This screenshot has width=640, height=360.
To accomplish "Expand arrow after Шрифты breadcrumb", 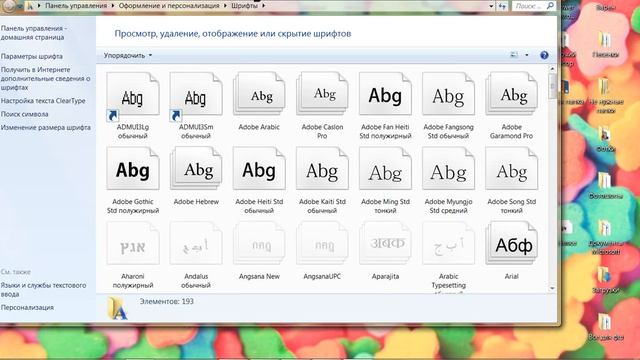I will point(264,6).
